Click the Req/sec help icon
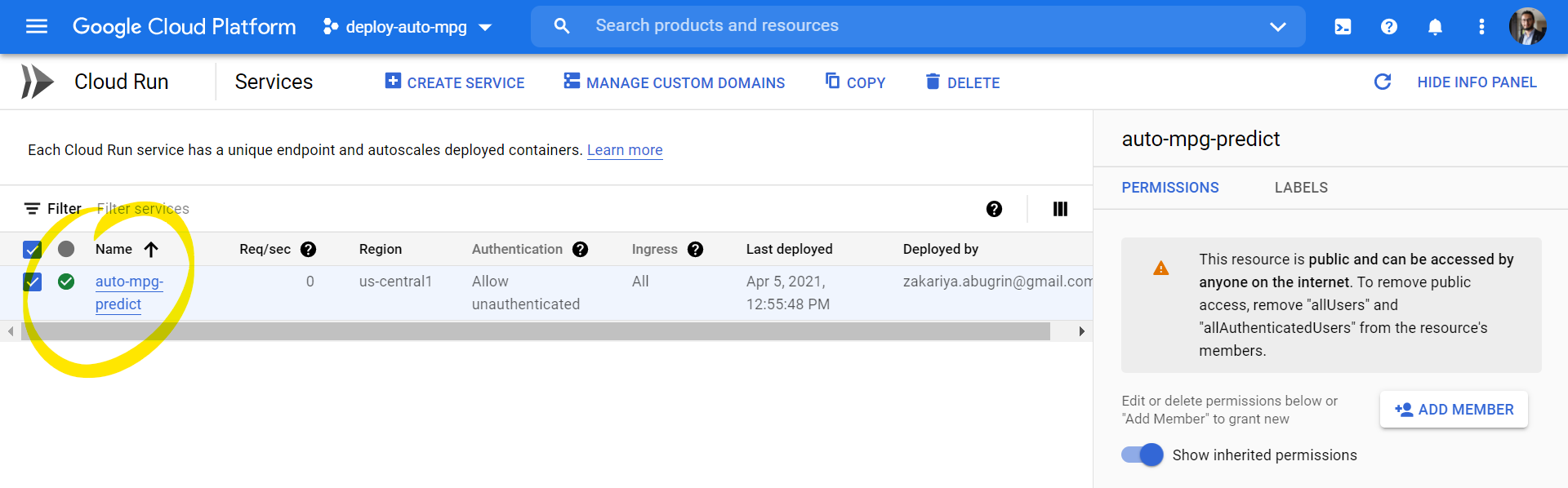The image size is (1568, 488). click(308, 250)
